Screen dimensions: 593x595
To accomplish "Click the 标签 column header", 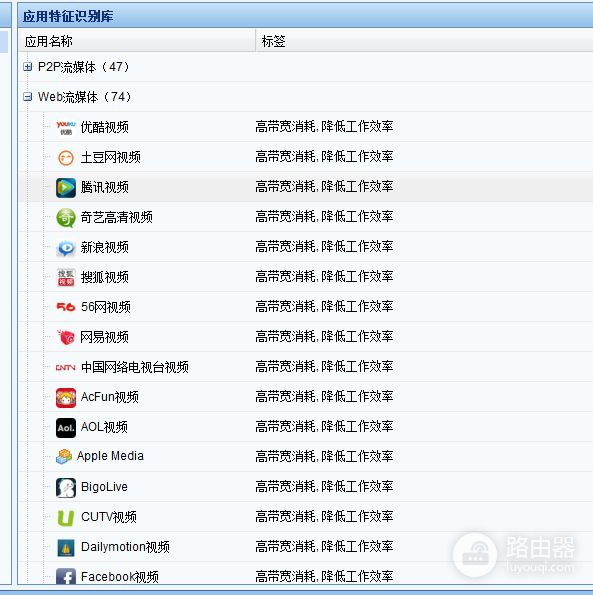I will pyautogui.click(x=425, y=41).
